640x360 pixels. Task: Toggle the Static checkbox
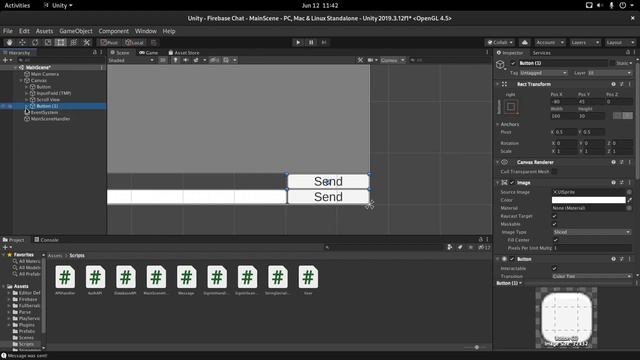tap(612, 63)
